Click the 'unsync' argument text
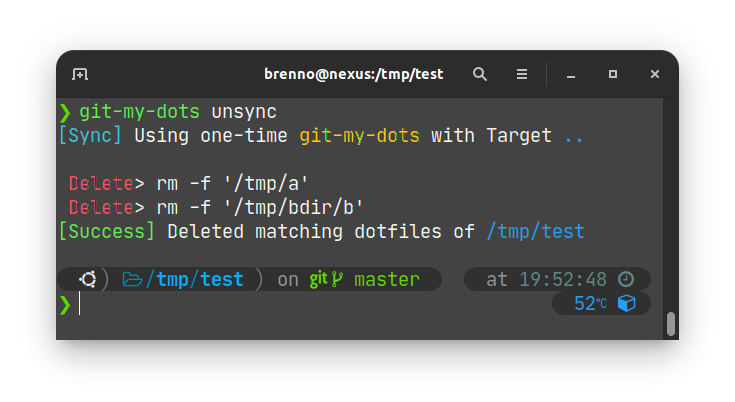 [244, 112]
